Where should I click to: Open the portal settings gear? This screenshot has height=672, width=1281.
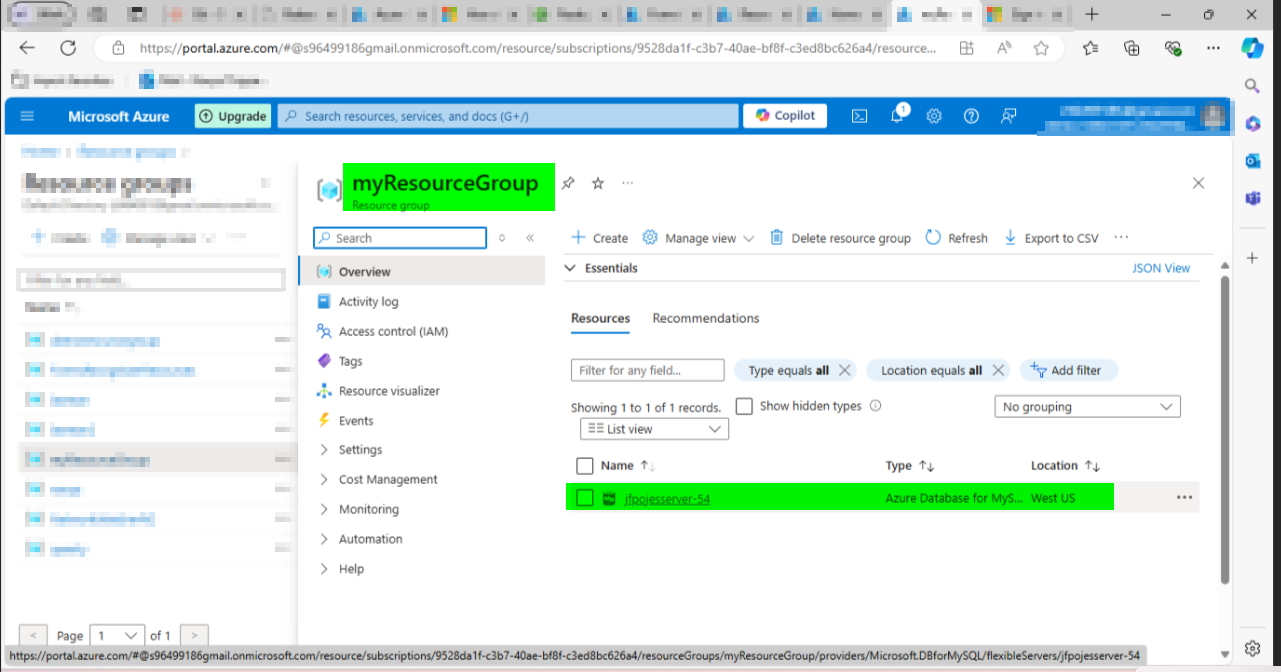[933, 115]
